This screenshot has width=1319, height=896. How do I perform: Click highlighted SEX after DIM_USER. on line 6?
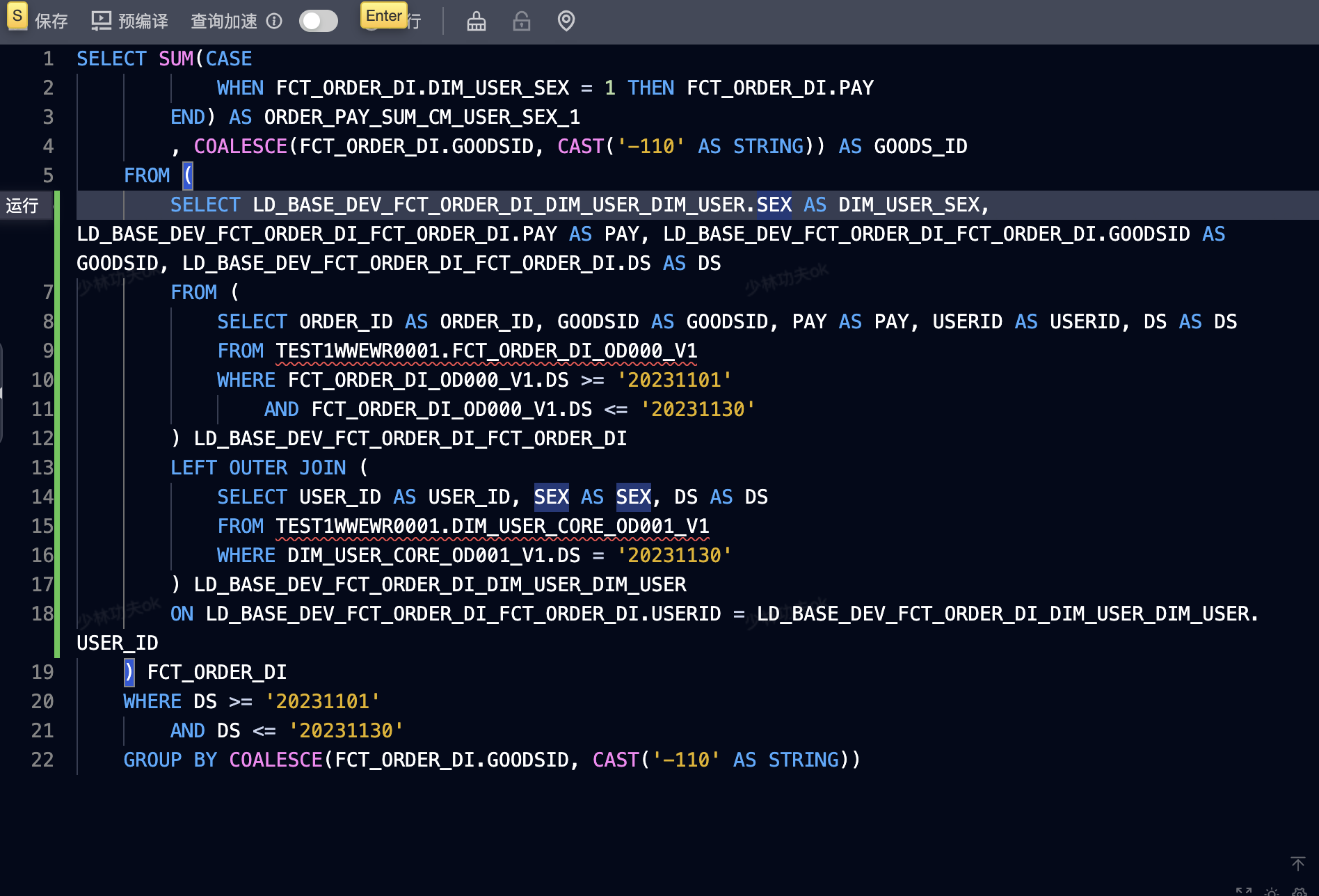tap(774, 205)
